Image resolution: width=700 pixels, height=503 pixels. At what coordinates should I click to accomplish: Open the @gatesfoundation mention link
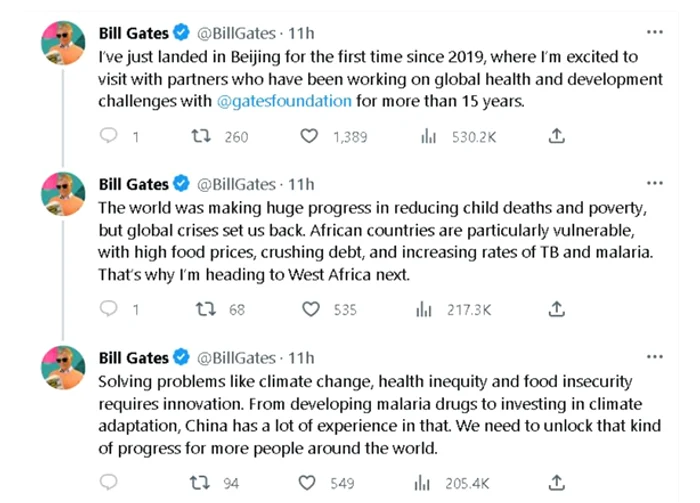(284, 101)
